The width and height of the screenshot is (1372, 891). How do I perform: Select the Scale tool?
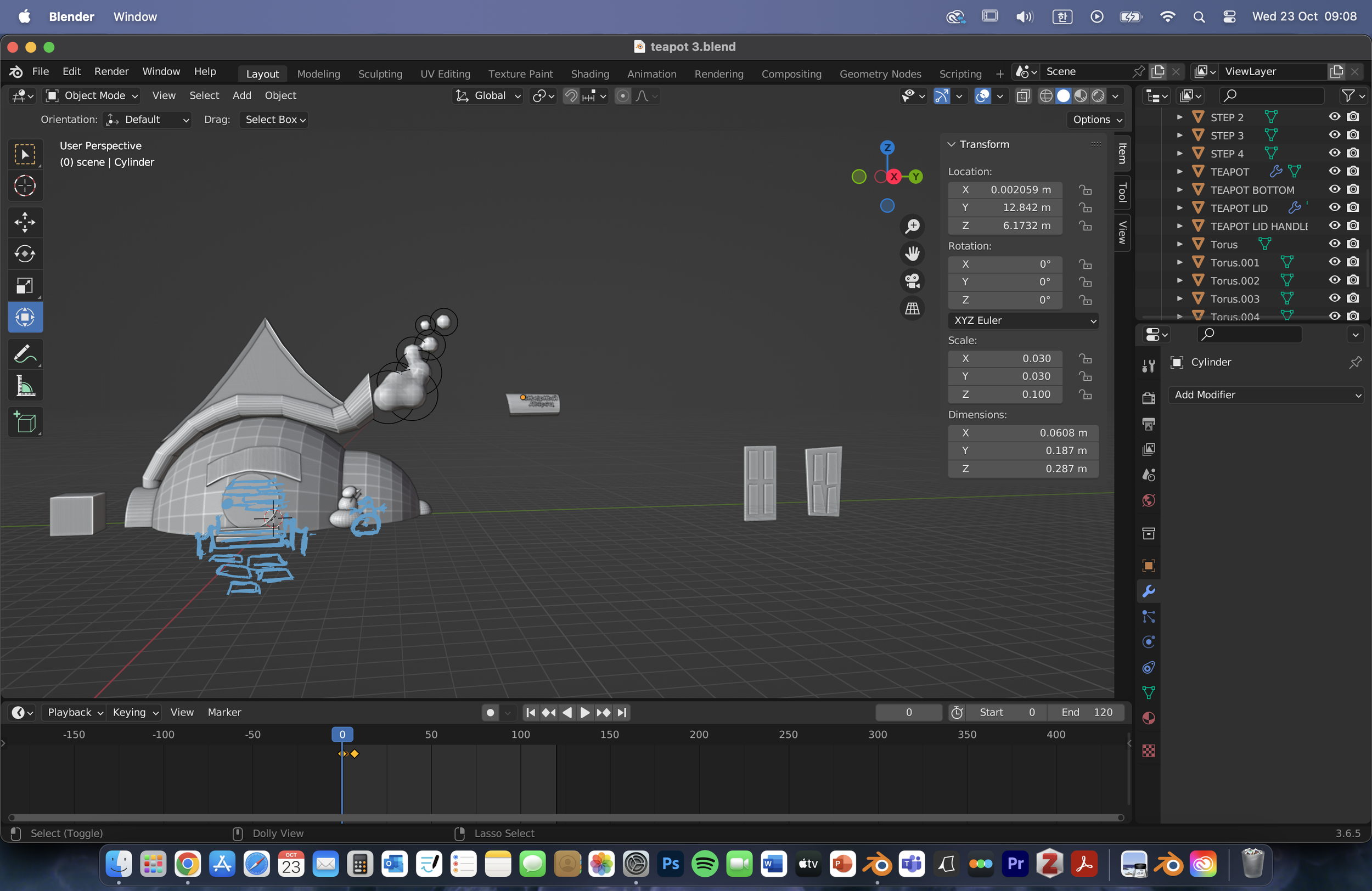point(25,285)
